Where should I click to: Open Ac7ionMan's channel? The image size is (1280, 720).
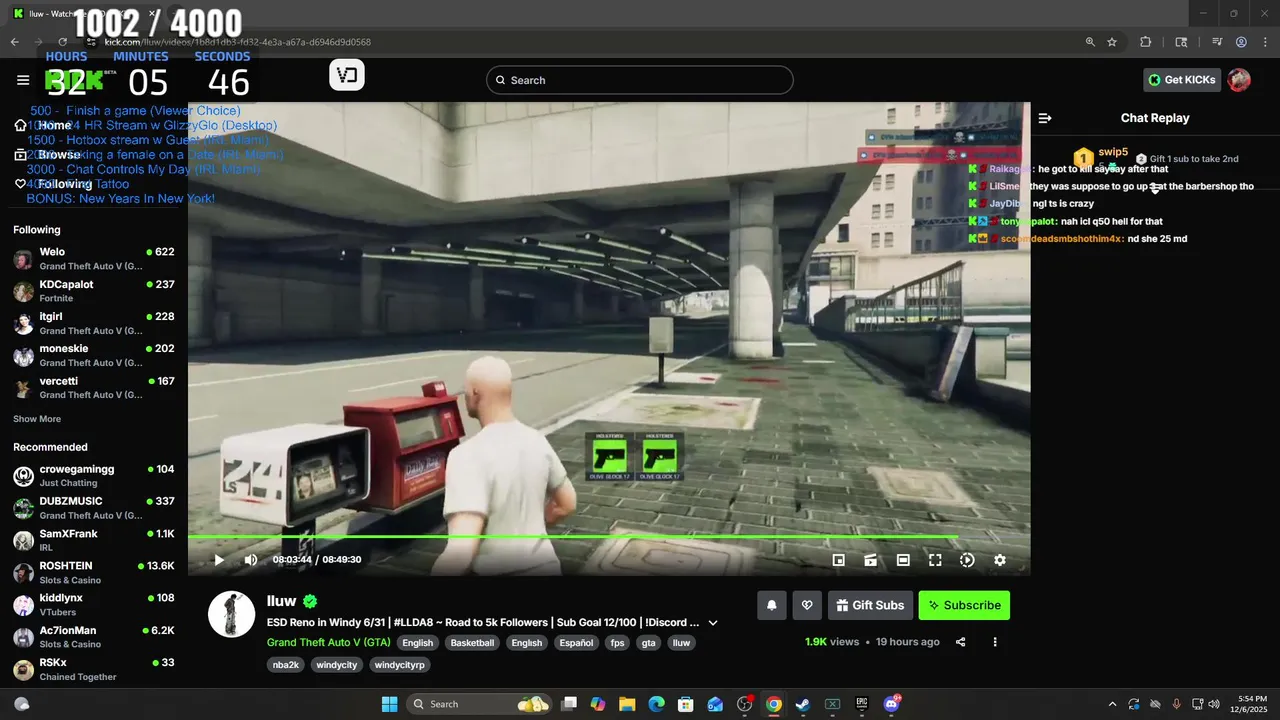[x=94, y=638]
